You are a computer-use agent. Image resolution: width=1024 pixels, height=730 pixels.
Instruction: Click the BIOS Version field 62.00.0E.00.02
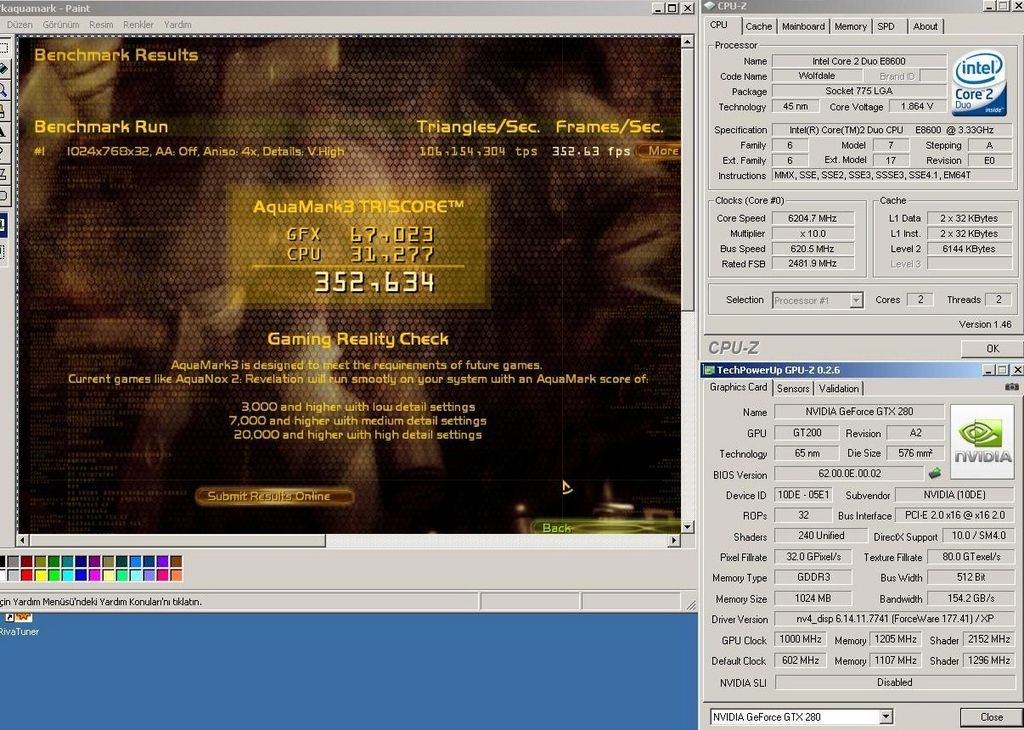tap(849, 473)
